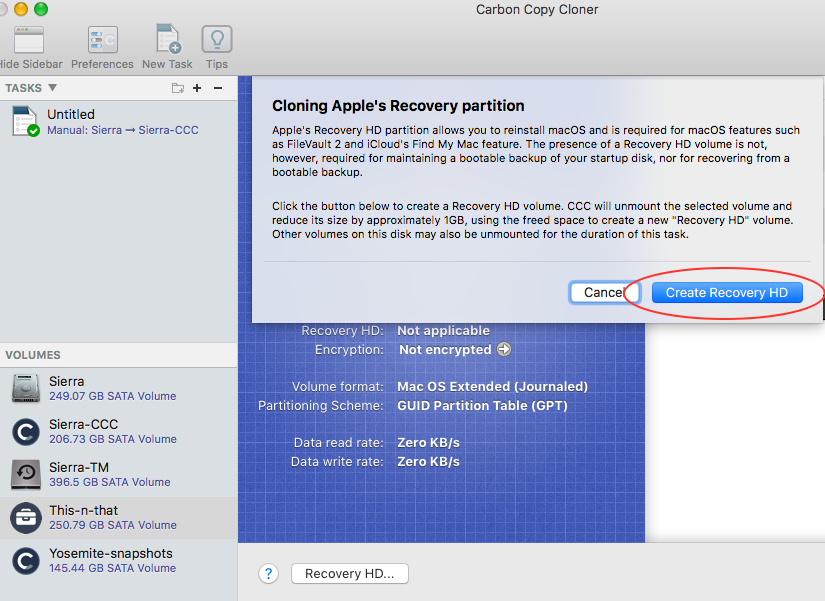The width and height of the screenshot is (825, 601).
Task: Click '250.79 GB SATA Volume' text
Action: (x=113, y=525)
